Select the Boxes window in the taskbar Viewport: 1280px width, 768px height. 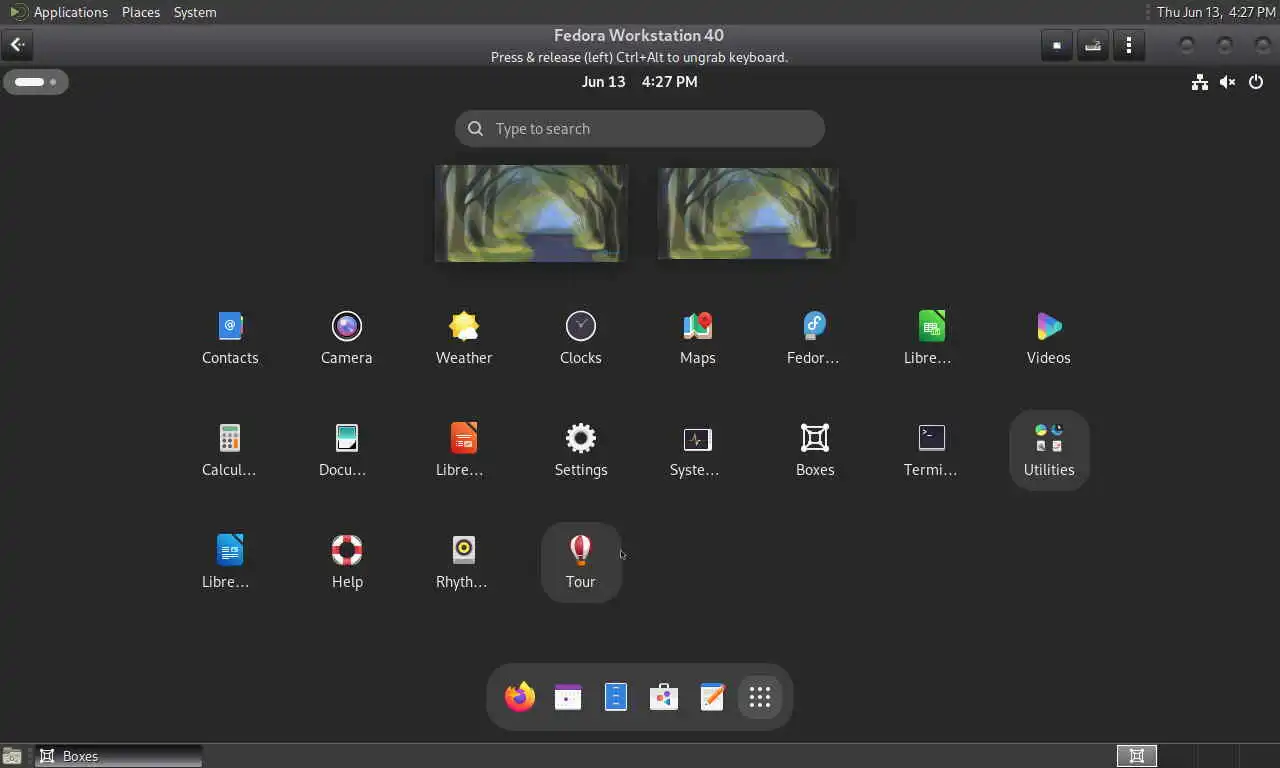(119, 756)
